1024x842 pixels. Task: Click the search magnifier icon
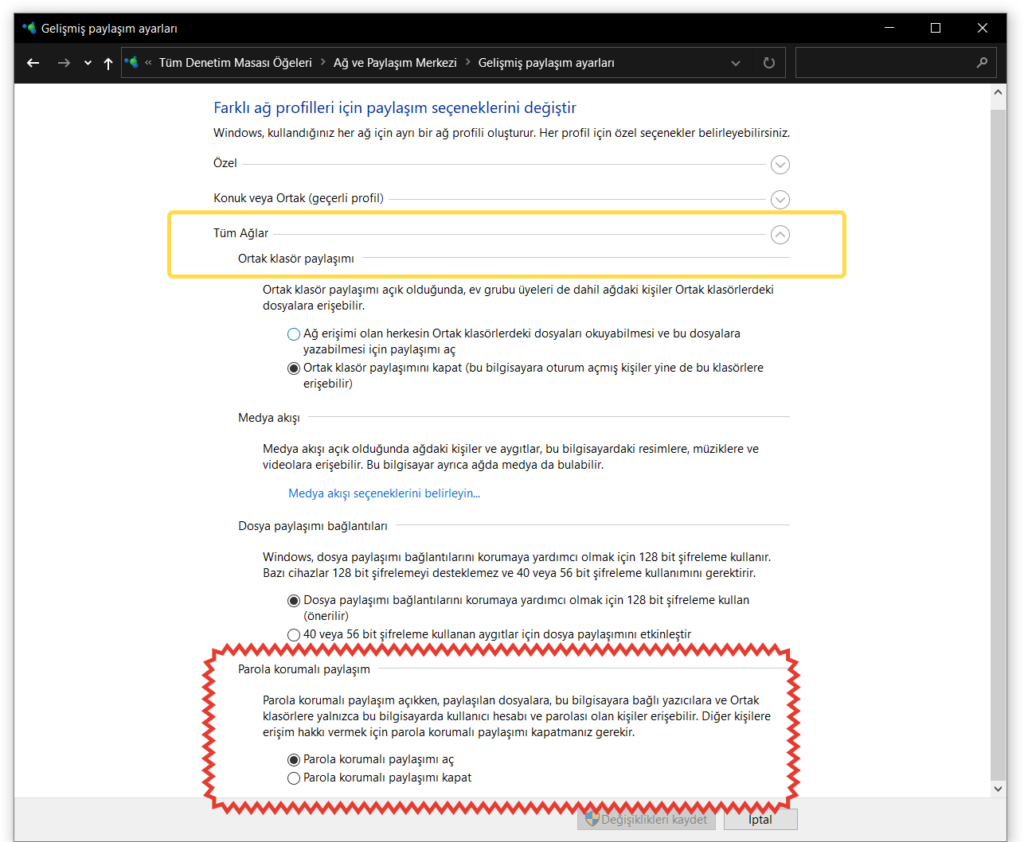pyautogui.click(x=982, y=63)
